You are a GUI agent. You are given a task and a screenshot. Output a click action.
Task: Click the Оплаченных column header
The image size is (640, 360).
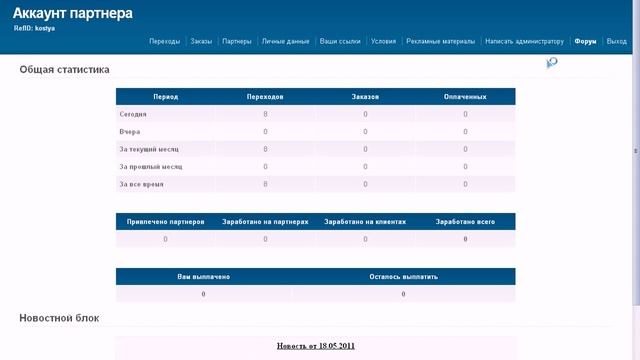(x=465, y=97)
